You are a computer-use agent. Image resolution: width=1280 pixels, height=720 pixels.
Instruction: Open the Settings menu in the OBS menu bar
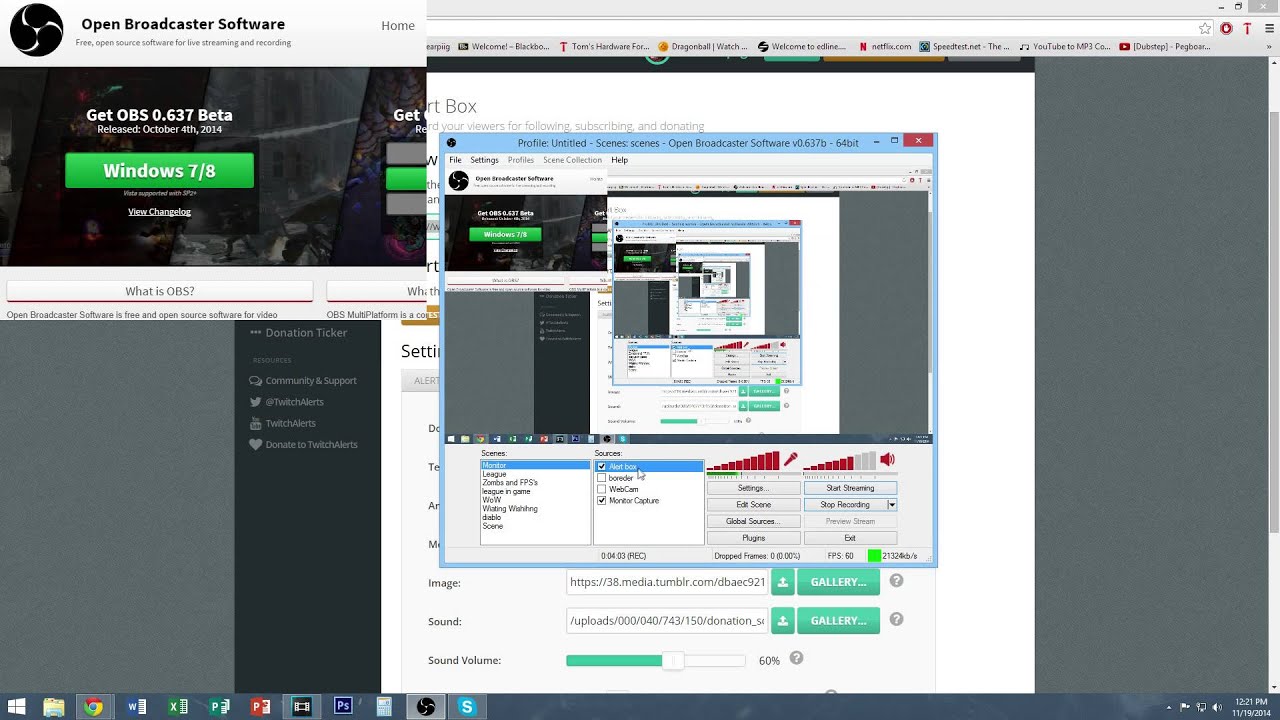484,160
